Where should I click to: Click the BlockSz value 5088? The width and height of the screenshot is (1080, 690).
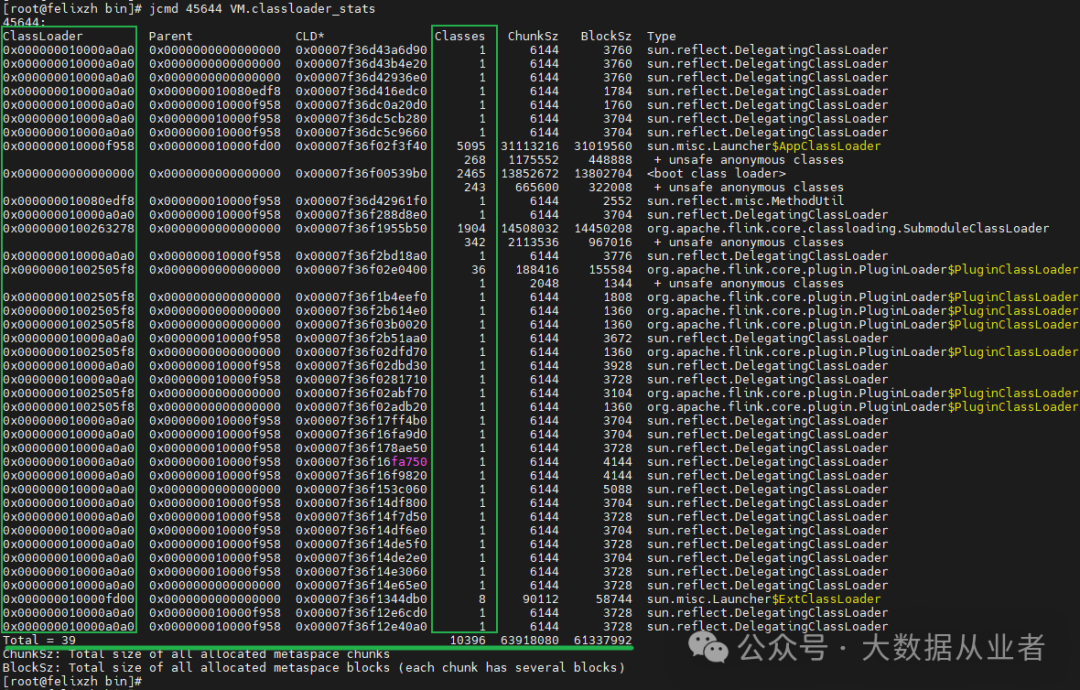coord(617,489)
